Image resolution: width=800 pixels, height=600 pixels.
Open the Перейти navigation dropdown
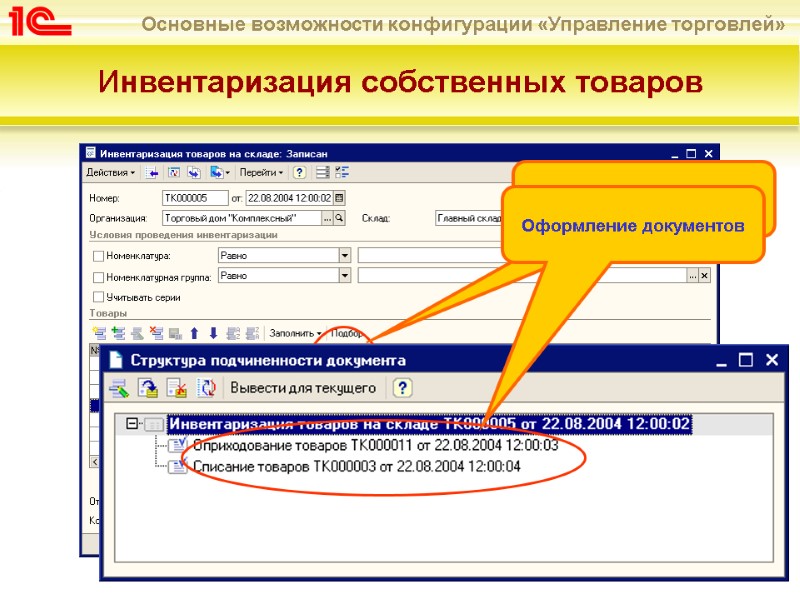[264, 171]
